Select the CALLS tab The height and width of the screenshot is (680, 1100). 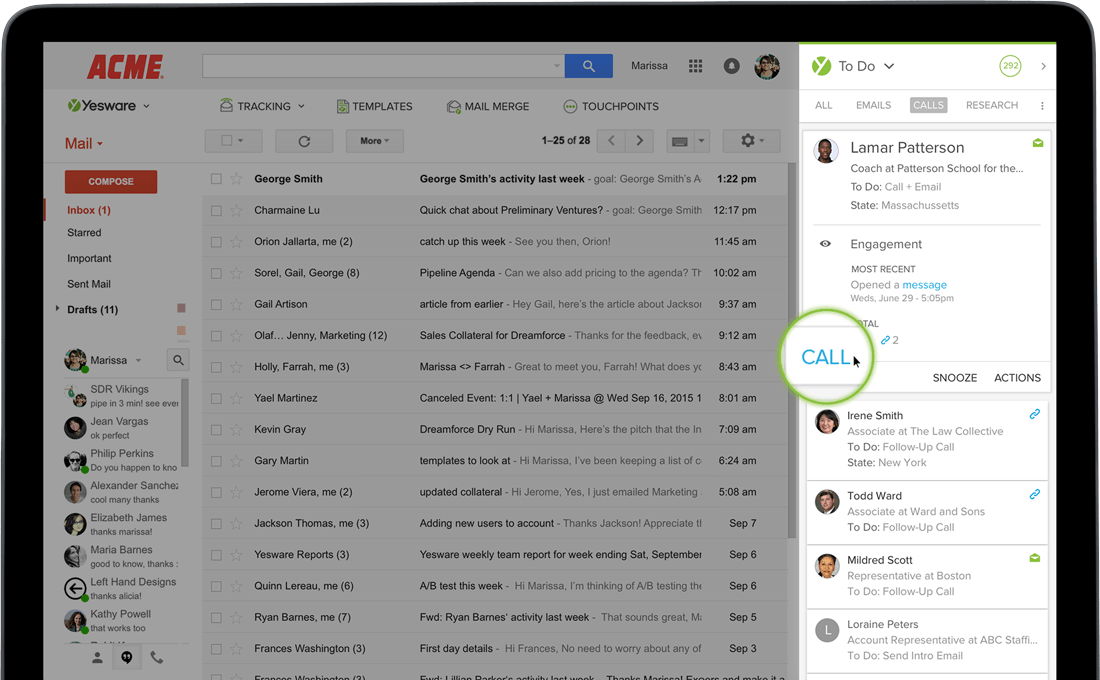[x=928, y=105]
